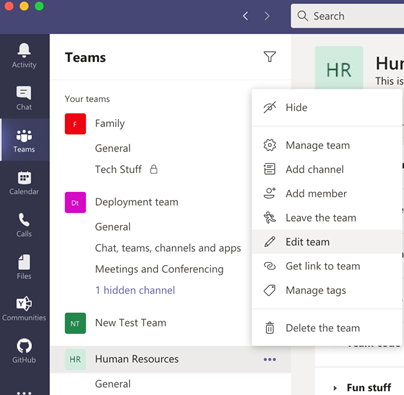Show the 1 hidden channel link
Image resolution: width=404 pixels, height=395 pixels.
tap(135, 290)
